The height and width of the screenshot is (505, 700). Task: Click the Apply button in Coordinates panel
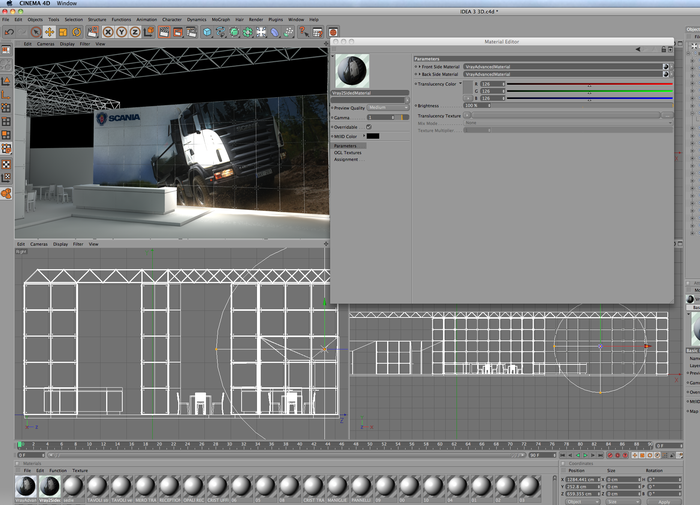[x=664, y=502]
